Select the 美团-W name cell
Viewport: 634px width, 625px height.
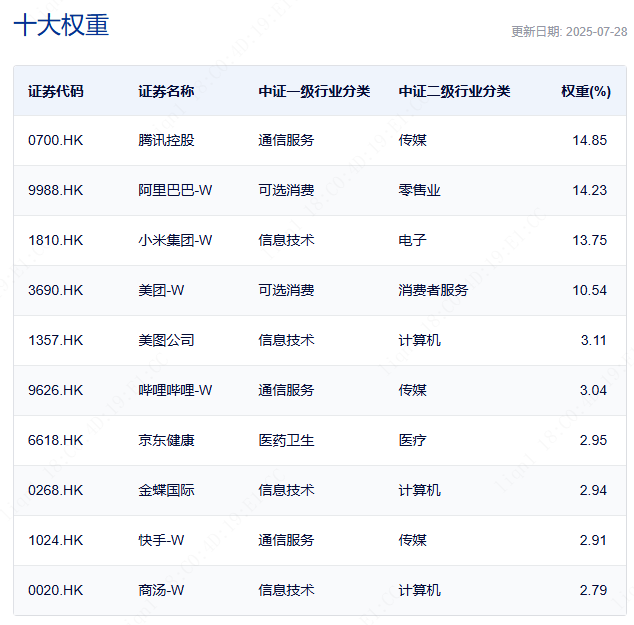tap(161, 290)
